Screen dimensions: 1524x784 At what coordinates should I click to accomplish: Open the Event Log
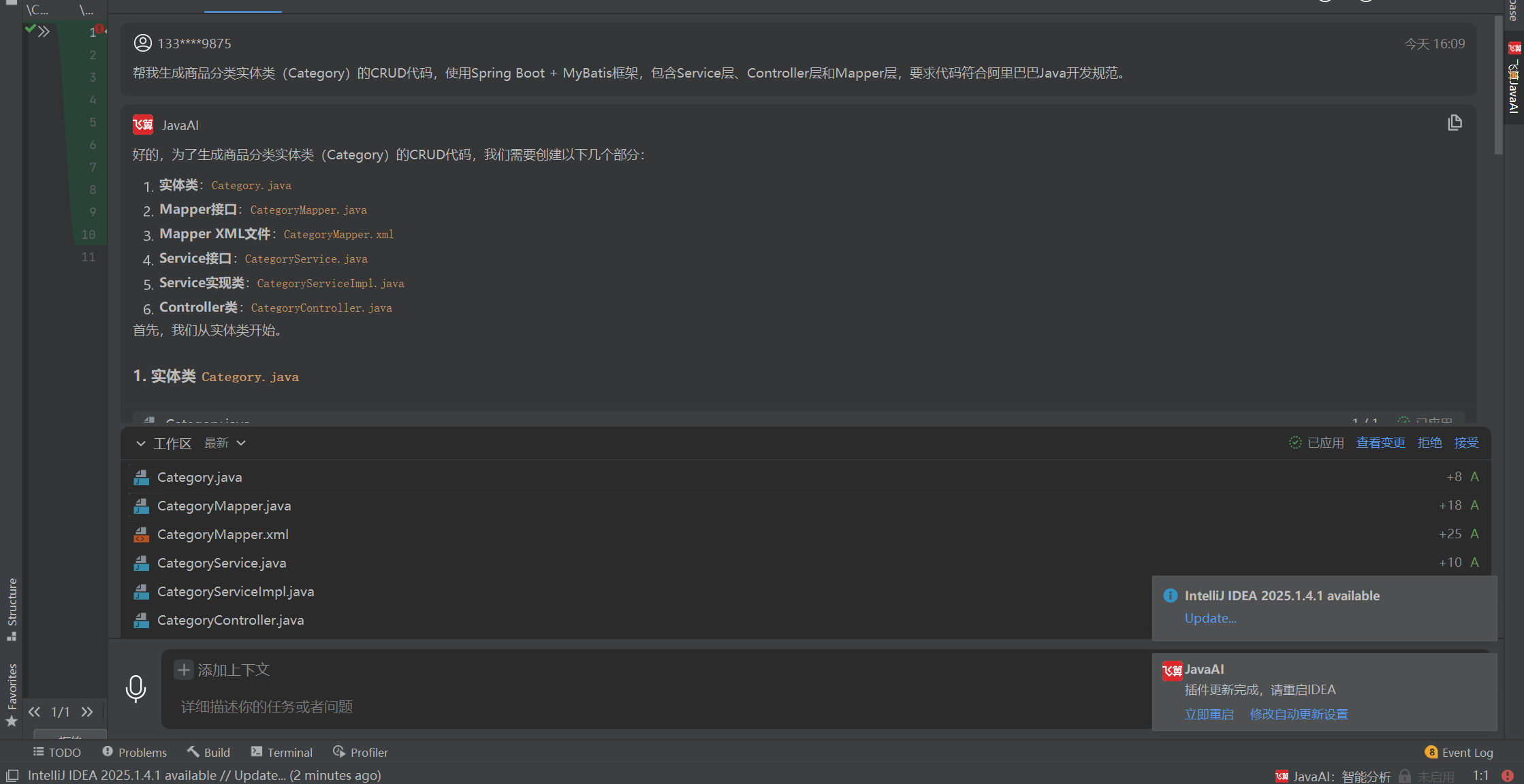click(1459, 752)
